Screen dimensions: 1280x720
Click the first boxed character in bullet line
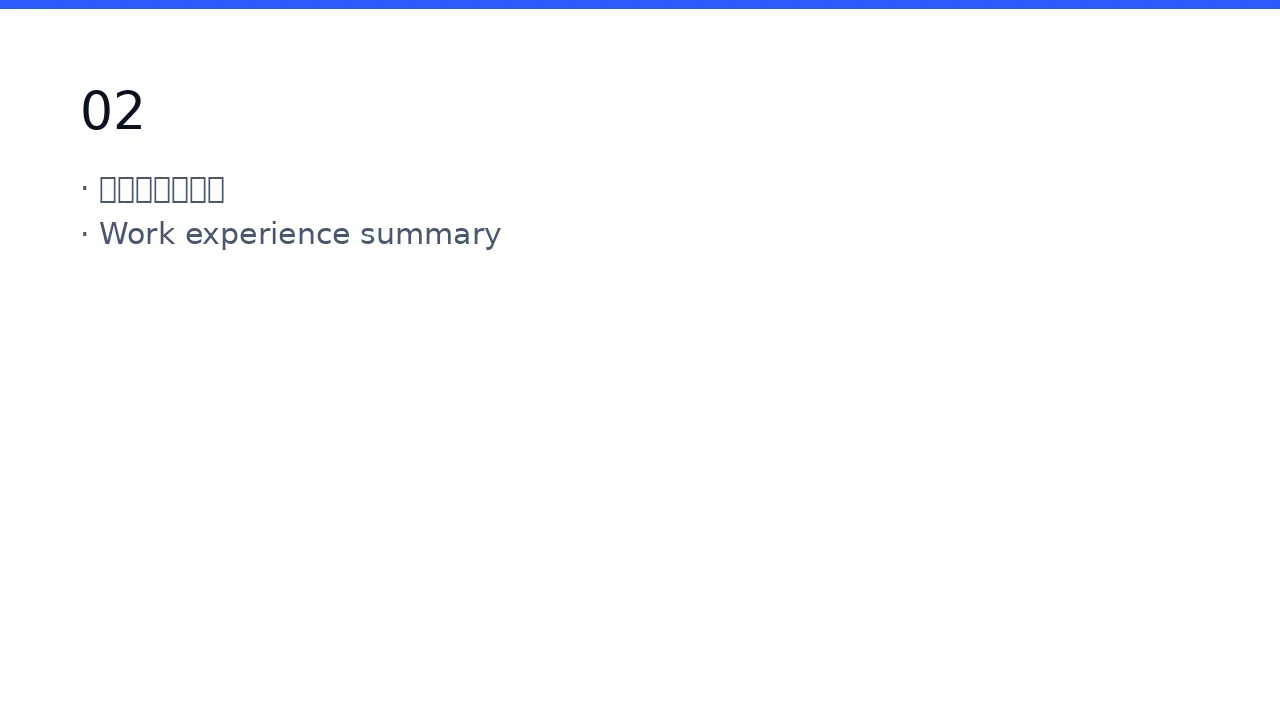(x=109, y=189)
